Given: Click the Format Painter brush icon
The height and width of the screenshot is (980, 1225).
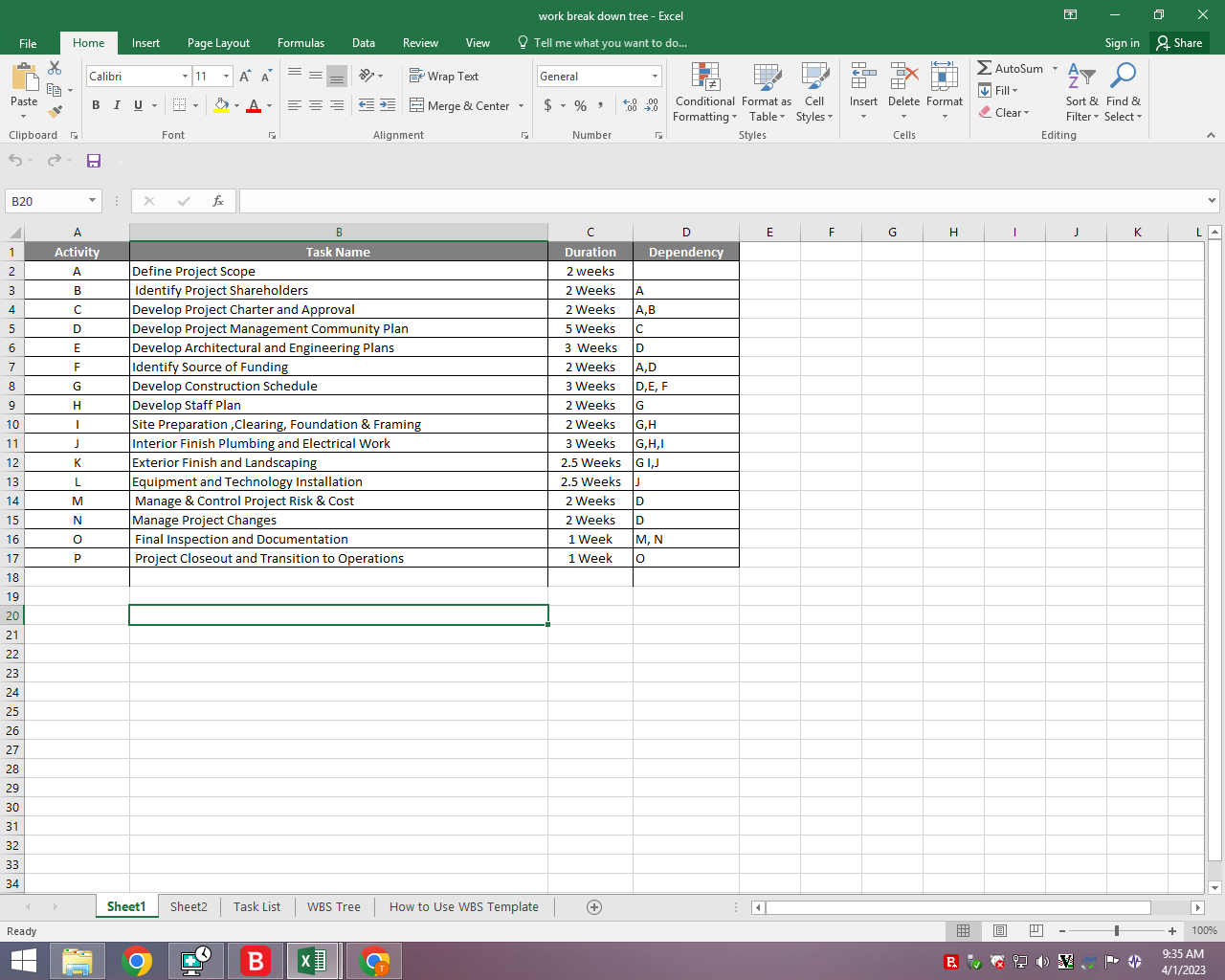Looking at the screenshot, I should 55,112.
